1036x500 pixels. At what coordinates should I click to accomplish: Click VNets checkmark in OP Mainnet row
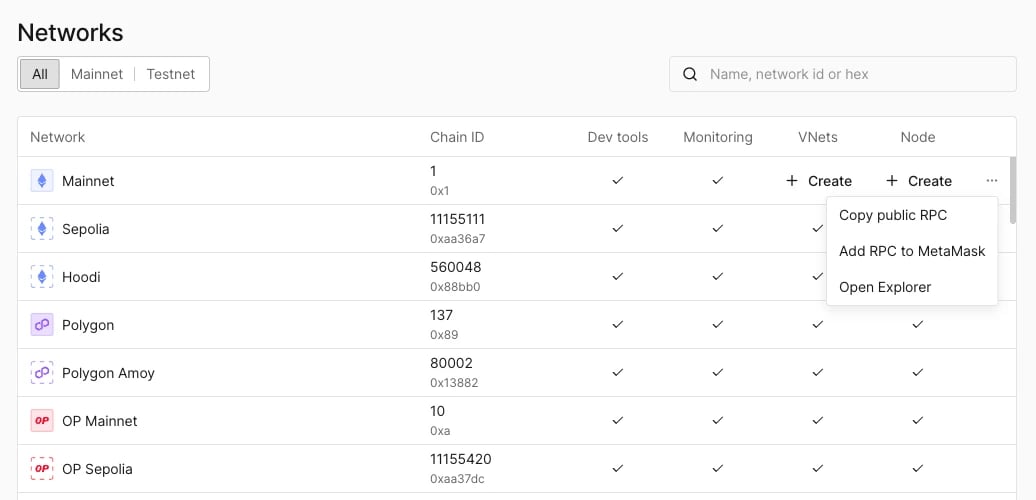[x=817, y=420]
